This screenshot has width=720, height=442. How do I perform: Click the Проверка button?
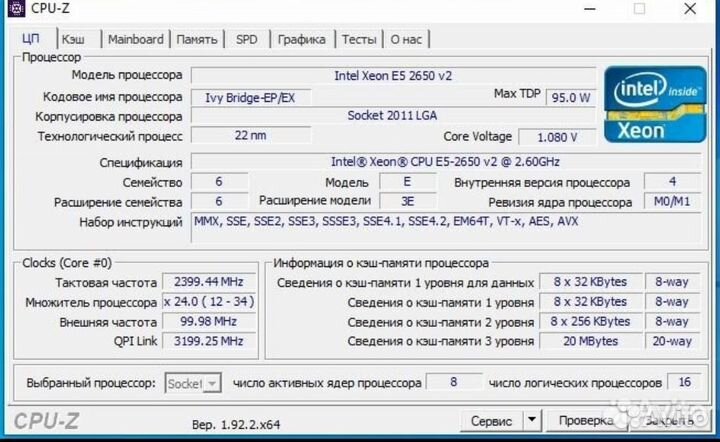(586, 420)
